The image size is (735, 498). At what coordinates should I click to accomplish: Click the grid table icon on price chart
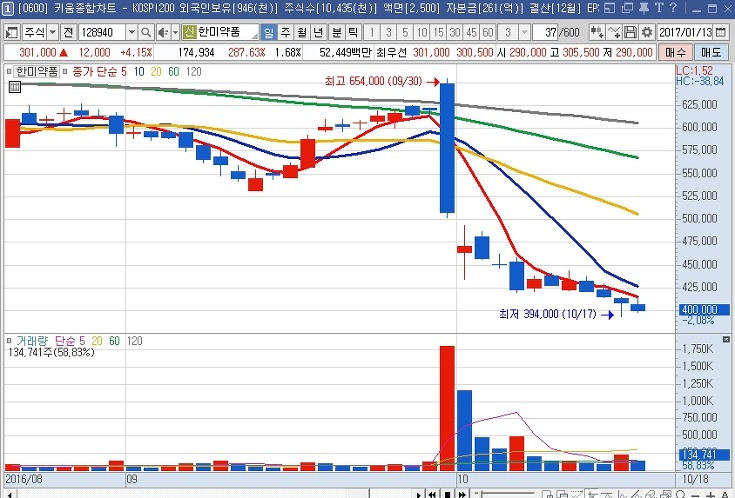coord(15,87)
